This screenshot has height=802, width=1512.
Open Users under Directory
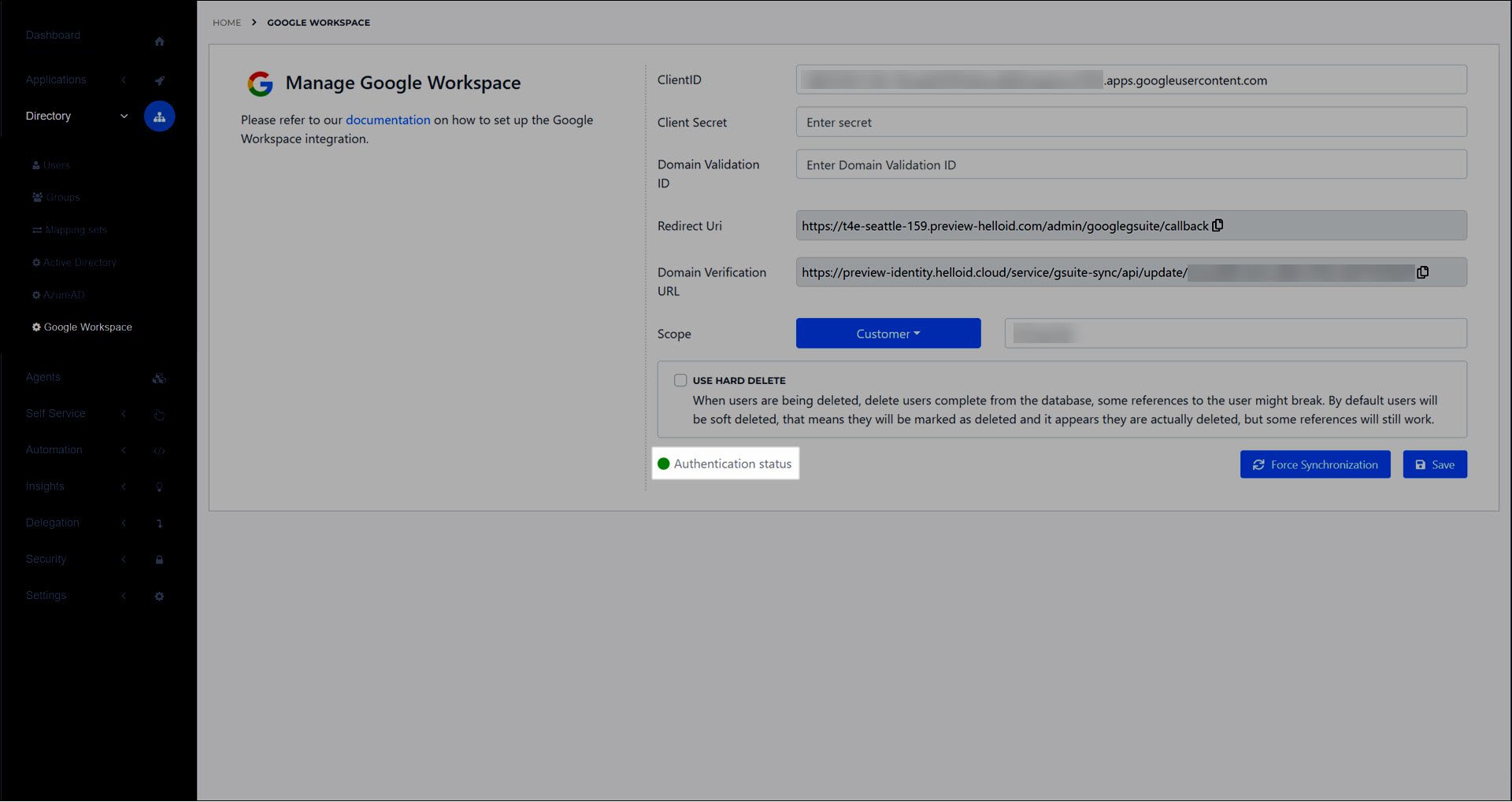[x=51, y=165]
